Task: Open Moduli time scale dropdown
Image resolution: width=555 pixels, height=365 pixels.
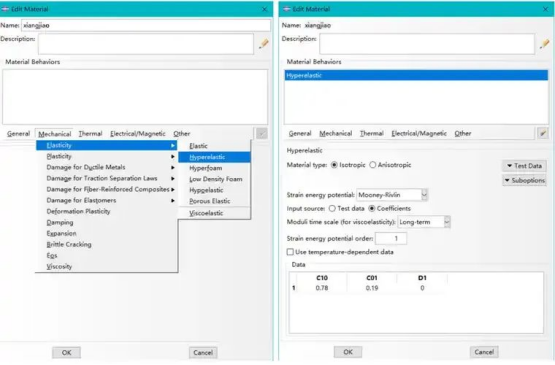Action: coord(447,222)
